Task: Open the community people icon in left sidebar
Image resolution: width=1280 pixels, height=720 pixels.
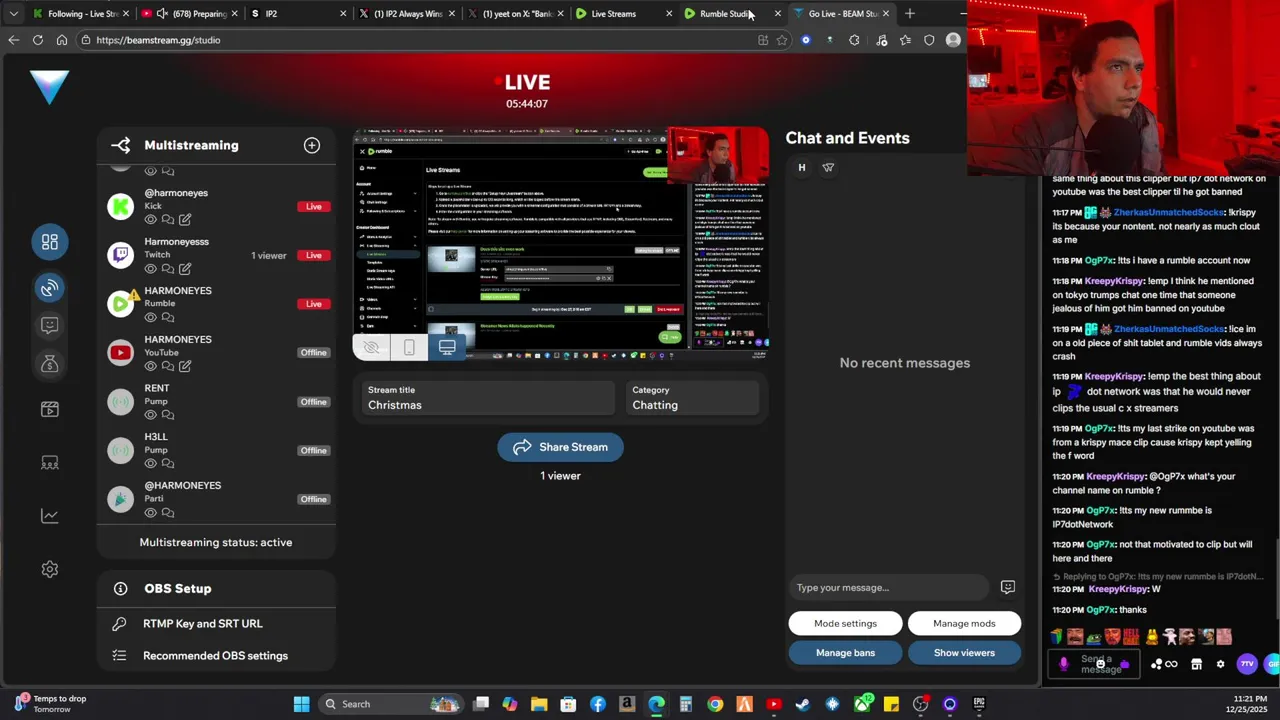Action: point(49,462)
